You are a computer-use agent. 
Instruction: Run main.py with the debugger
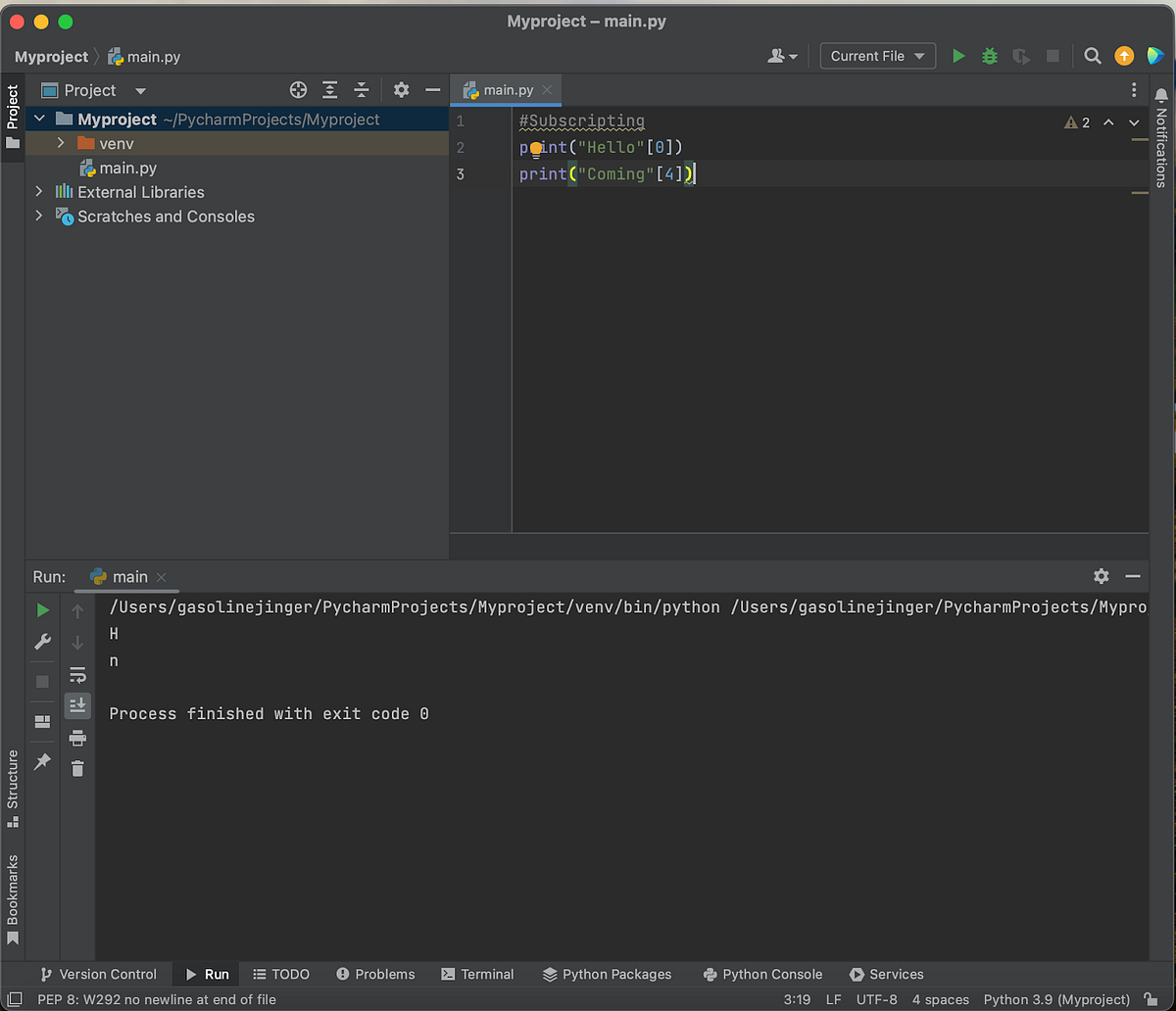click(x=989, y=56)
